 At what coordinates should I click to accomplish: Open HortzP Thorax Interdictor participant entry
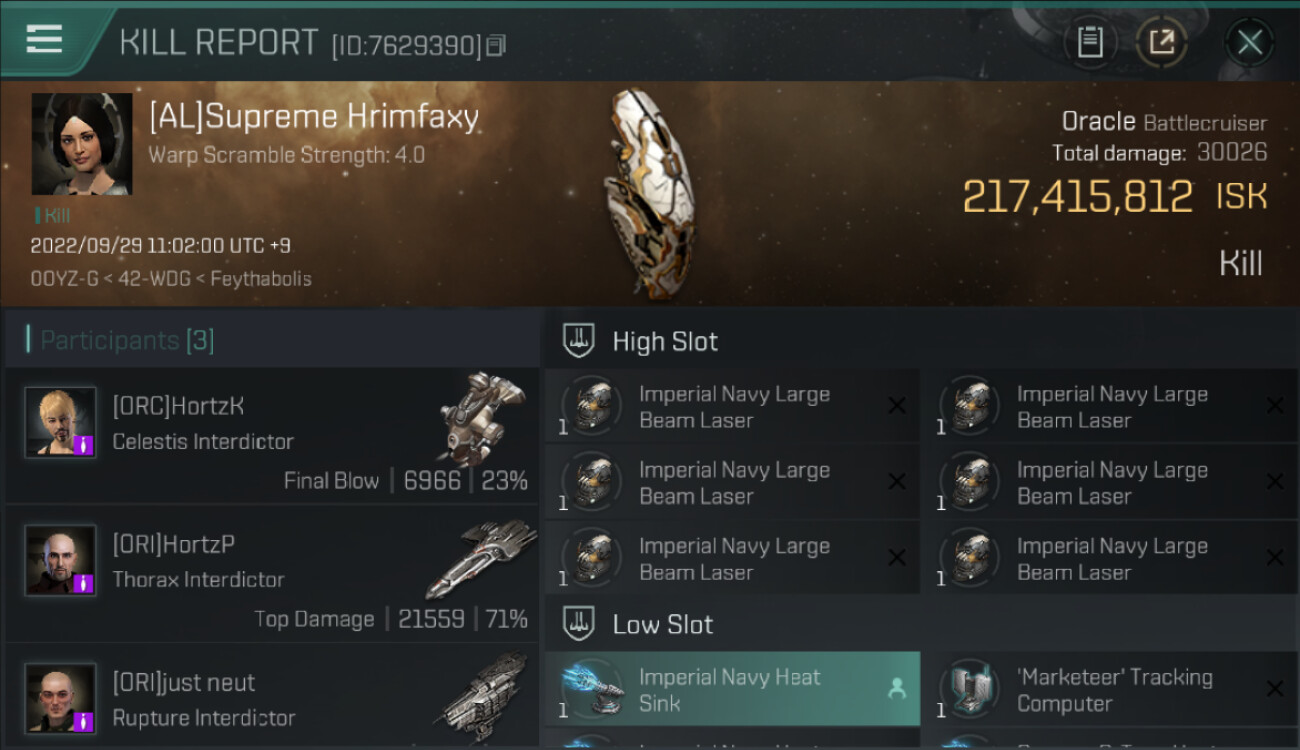click(272, 574)
